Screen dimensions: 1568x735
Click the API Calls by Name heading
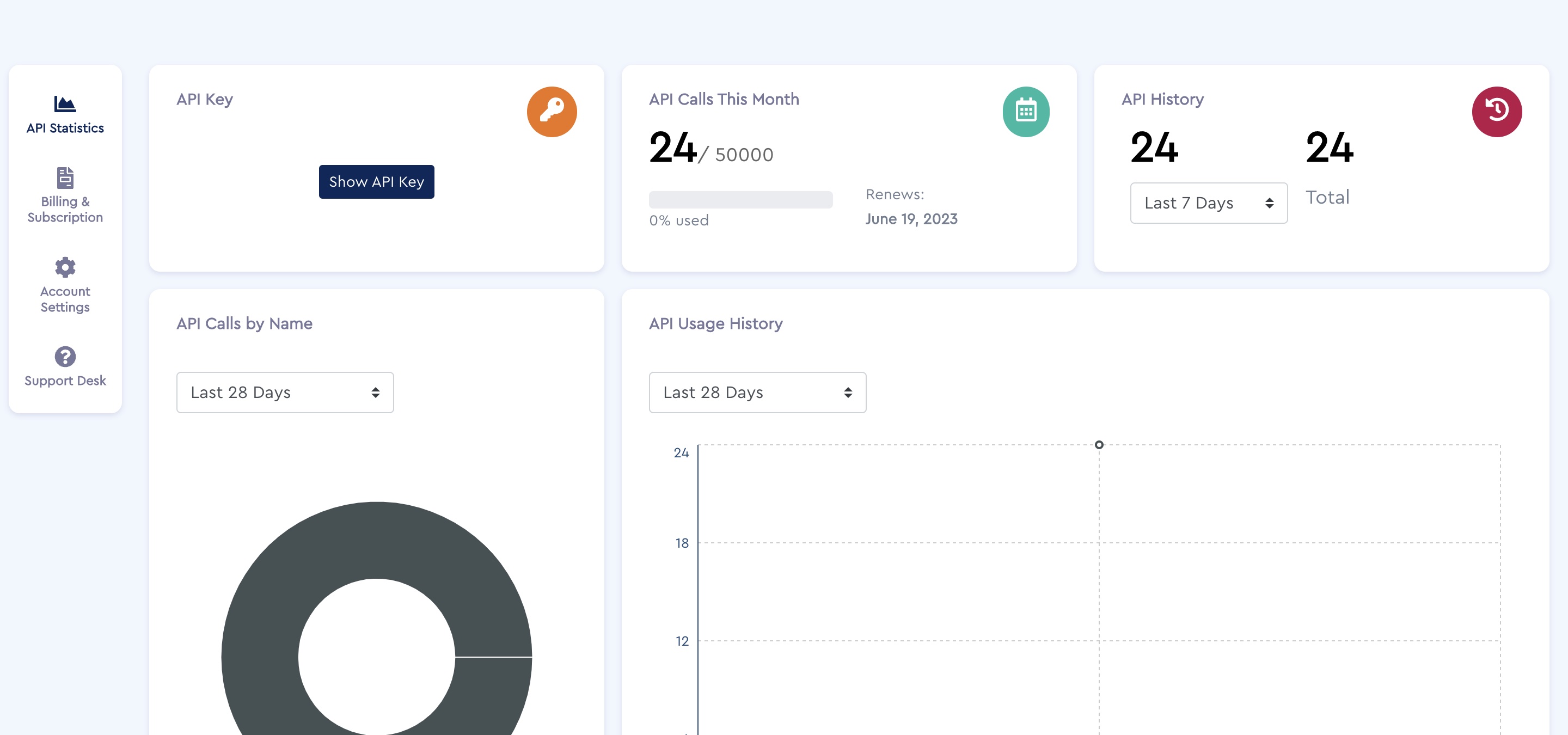pos(244,324)
